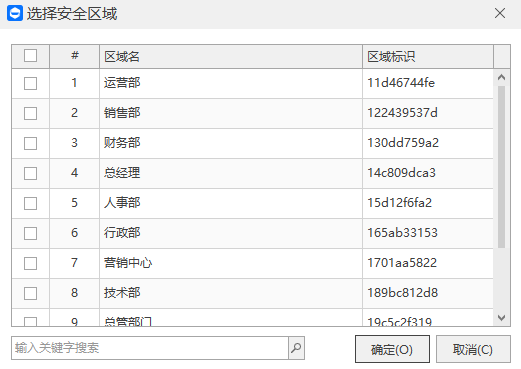The width and height of the screenshot is (521, 369).
Task: Toggle the select-all checkbox in header
Action: pyautogui.click(x=30, y=56)
